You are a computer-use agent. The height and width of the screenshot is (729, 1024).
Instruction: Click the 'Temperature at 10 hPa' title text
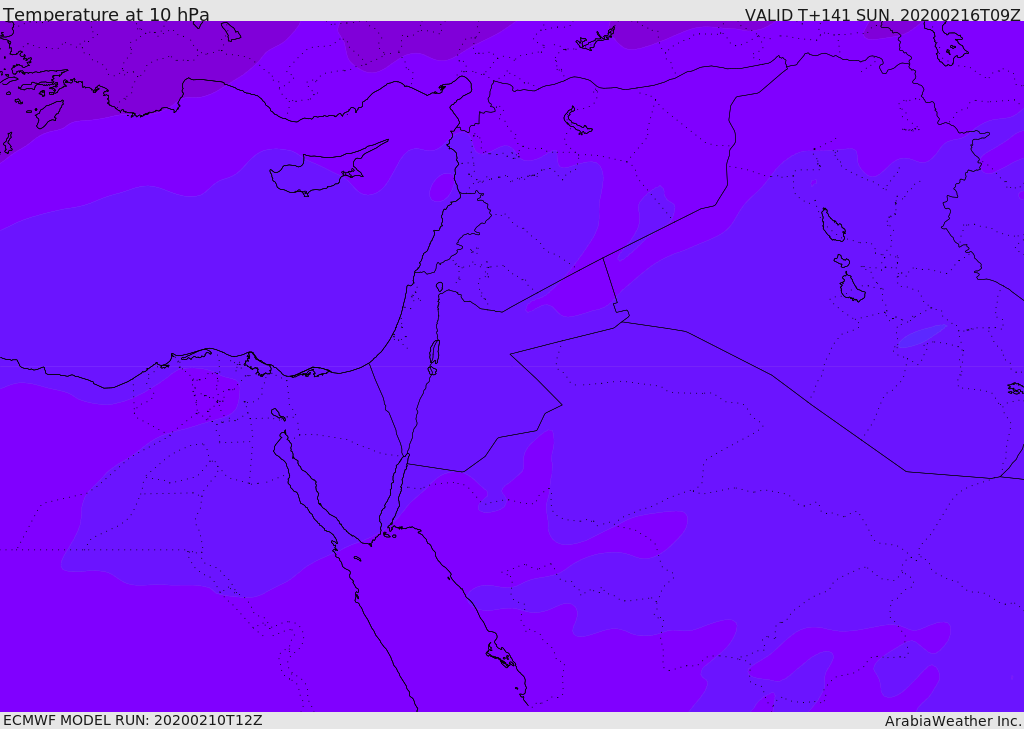tap(106, 14)
